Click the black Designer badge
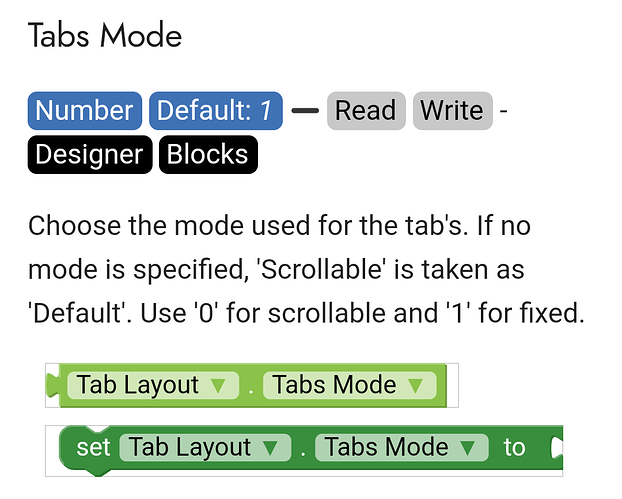 click(x=89, y=155)
